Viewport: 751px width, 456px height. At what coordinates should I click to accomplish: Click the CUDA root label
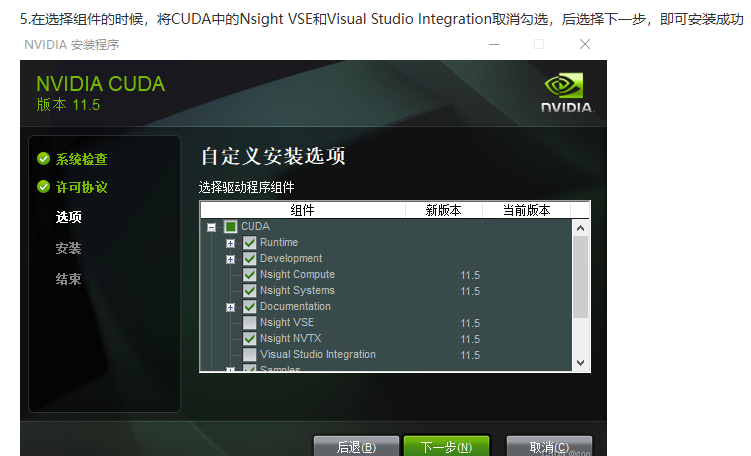tap(255, 226)
